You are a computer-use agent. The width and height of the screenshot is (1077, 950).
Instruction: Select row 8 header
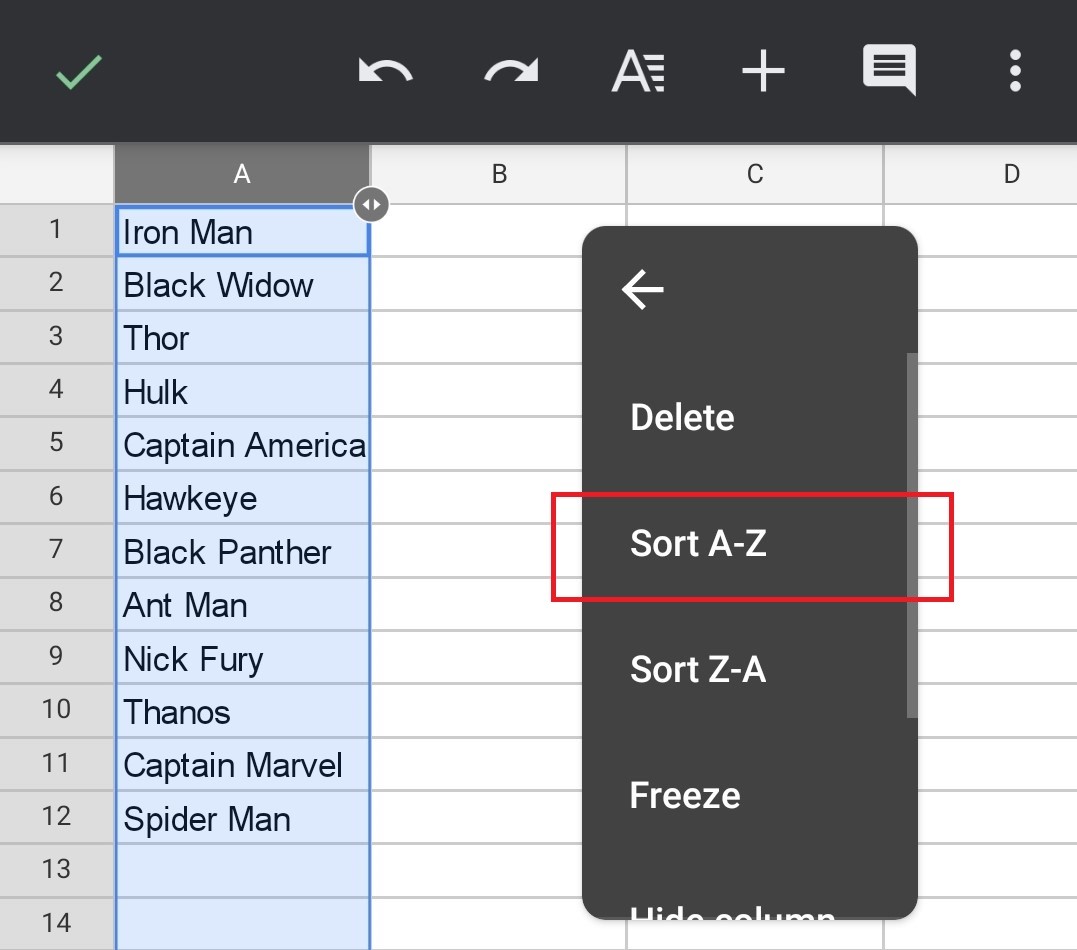point(56,603)
